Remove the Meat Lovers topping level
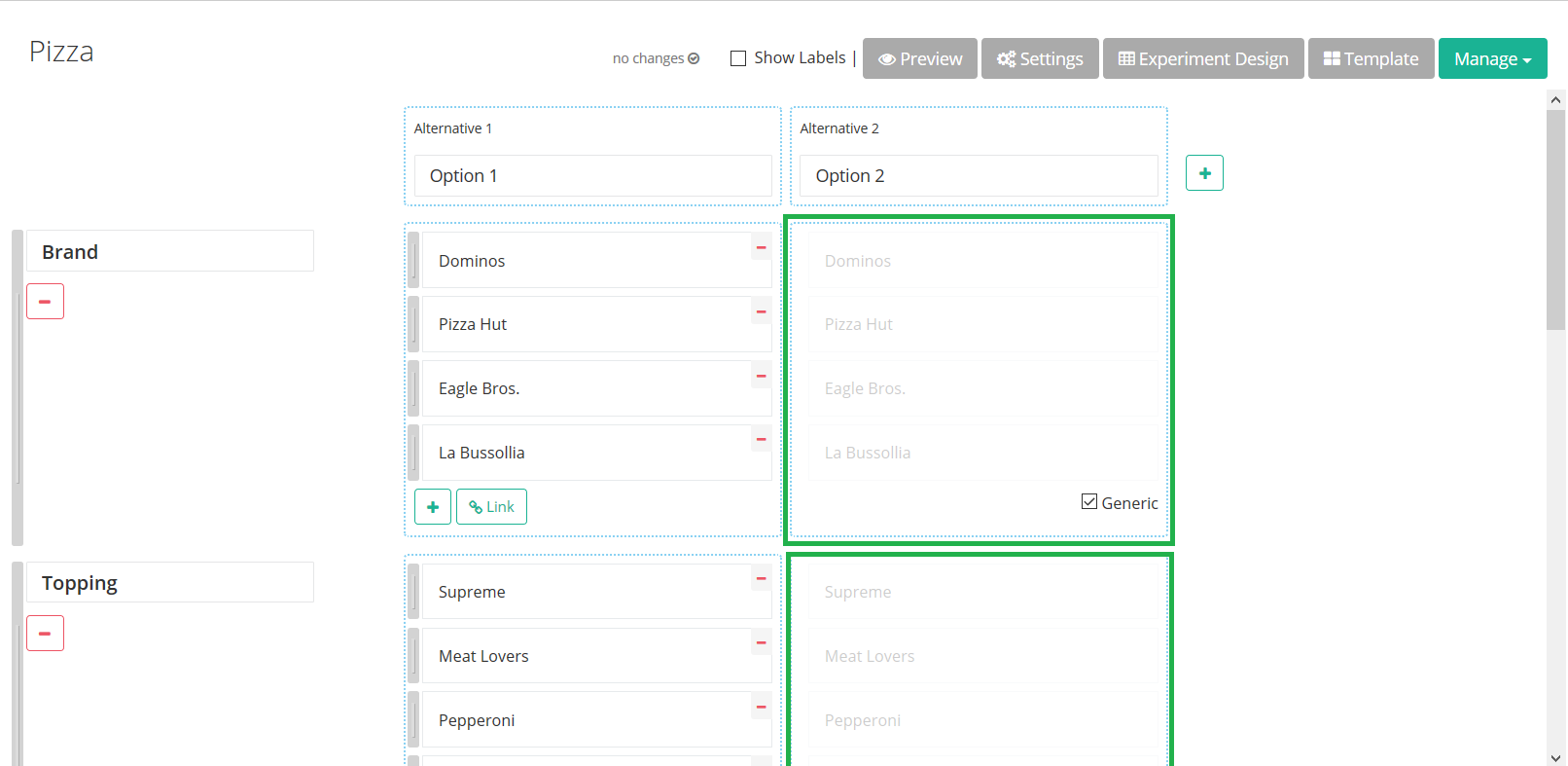This screenshot has height=766, width=1568. click(x=761, y=643)
